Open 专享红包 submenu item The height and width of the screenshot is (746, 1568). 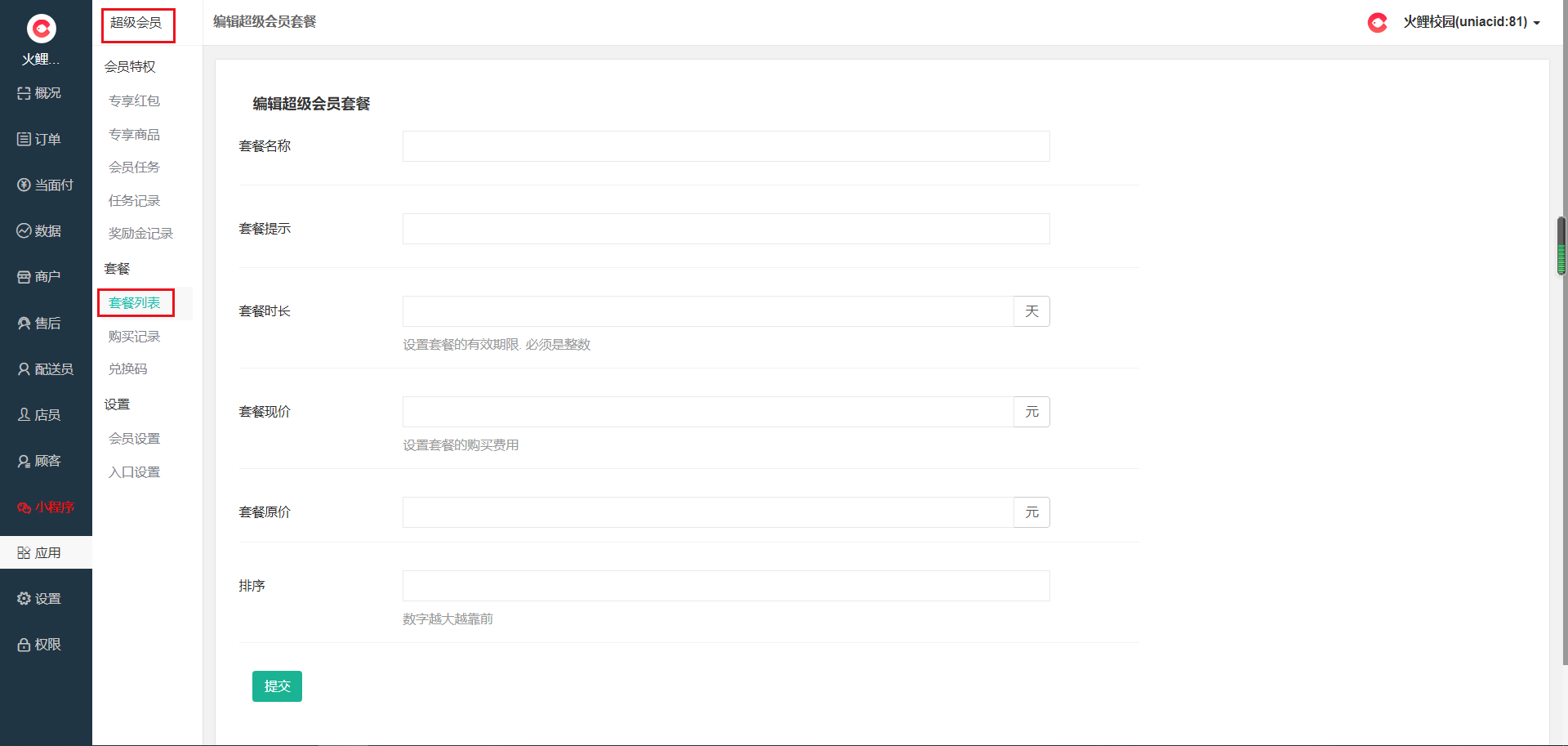click(x=135, y=101)
